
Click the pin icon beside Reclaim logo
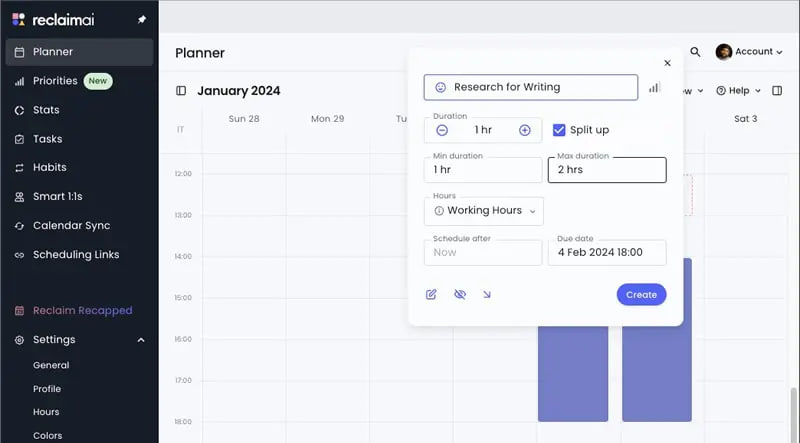pyautogui.click(x=141, y=19)
